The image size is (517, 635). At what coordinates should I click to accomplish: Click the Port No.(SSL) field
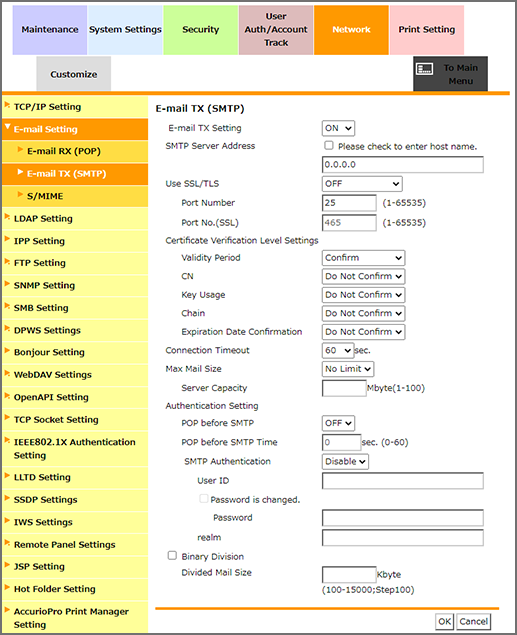click(349, 223)
